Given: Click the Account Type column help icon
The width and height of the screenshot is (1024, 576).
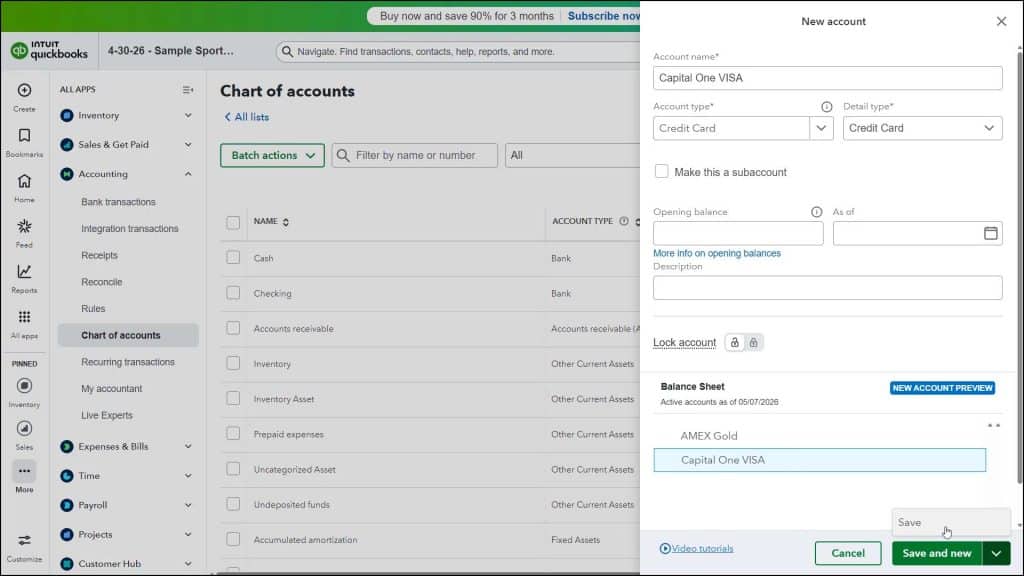Looking at the screenshot, I should click(x=624, y=221).
